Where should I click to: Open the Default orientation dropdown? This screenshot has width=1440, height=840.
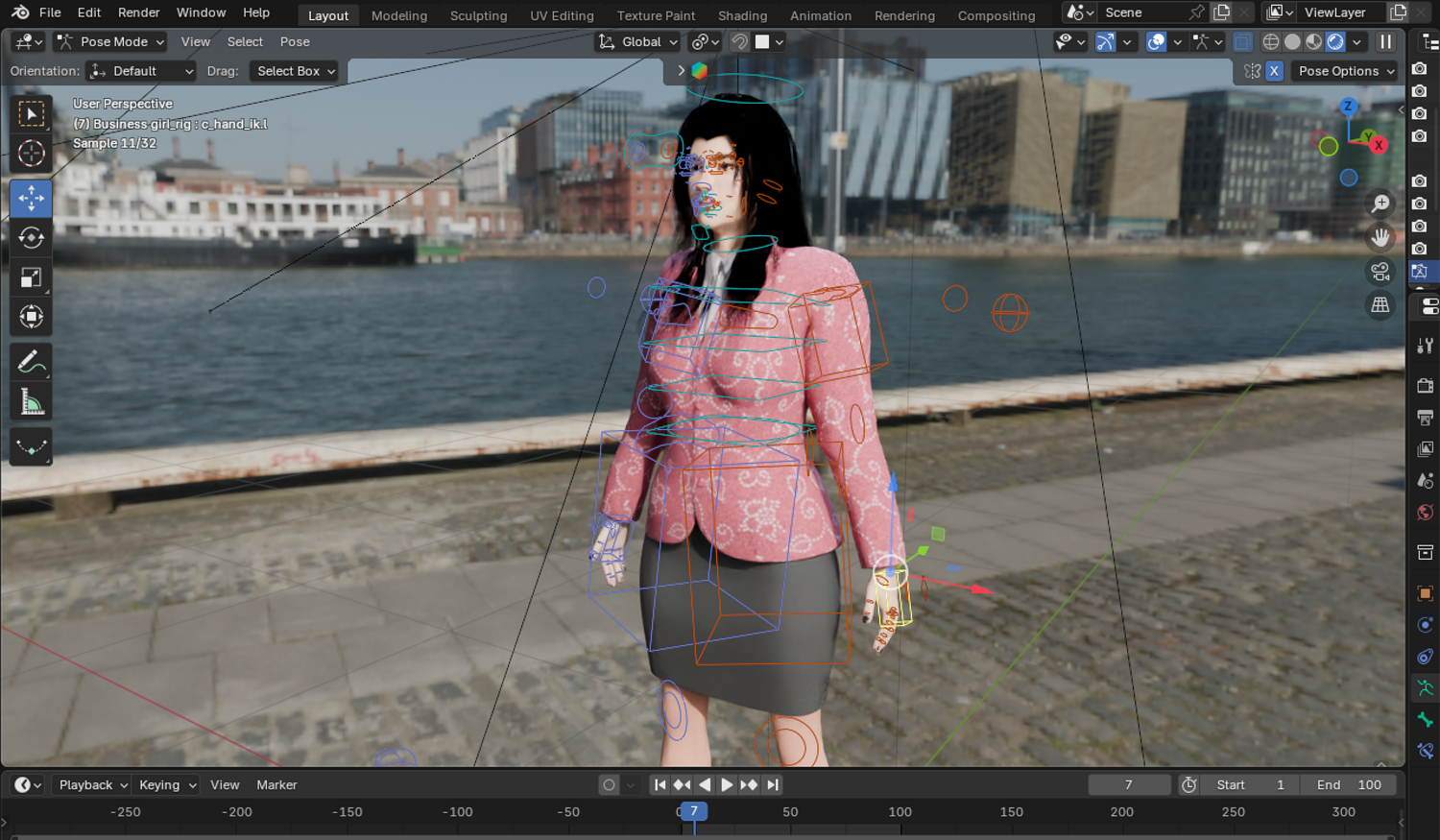click(x=141, y=71)
